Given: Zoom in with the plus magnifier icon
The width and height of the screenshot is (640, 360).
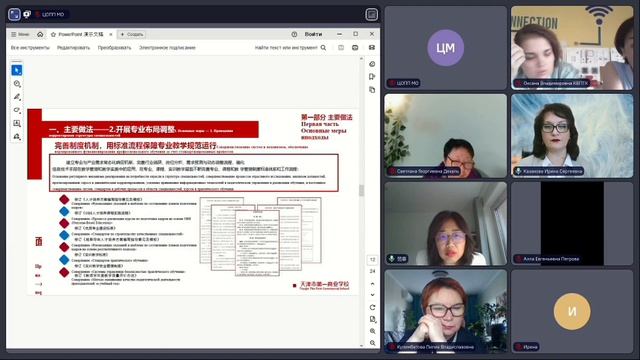Looking at the screenshot, I should coord(372,331).
